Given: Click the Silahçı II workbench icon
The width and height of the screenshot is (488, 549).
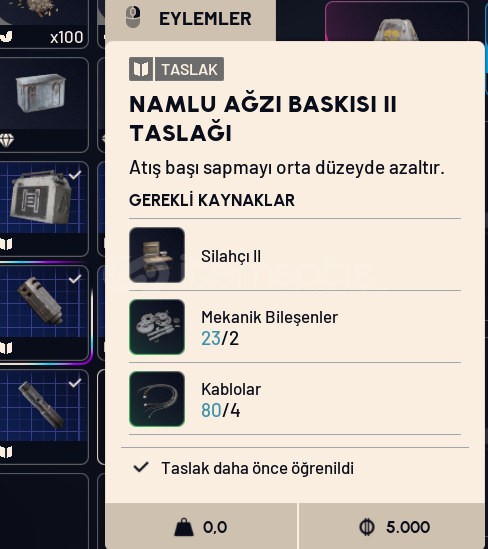Looking at the screenshot, I should (x=157, y=255).
